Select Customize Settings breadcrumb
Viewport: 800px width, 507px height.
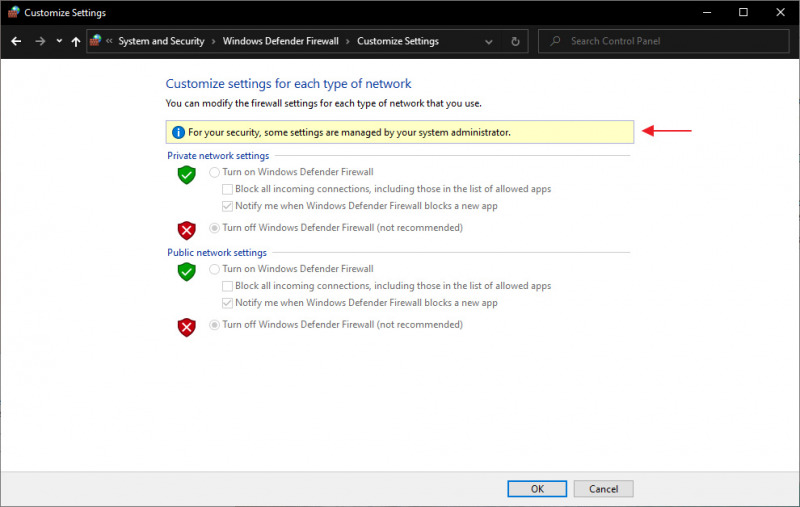click(397, 41)
